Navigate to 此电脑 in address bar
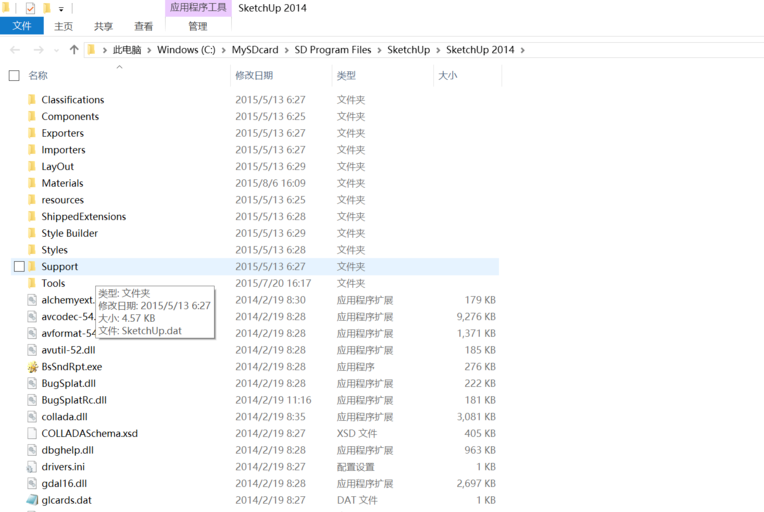This screenshot has width=764, height=512. coord(127,50)
